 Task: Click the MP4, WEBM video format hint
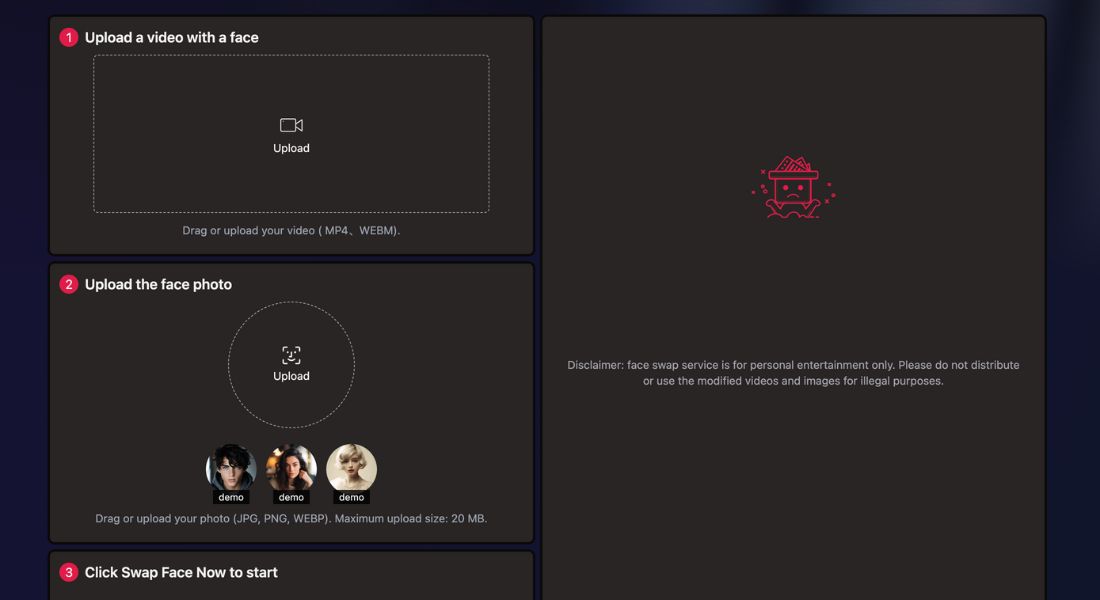(291, 230)
